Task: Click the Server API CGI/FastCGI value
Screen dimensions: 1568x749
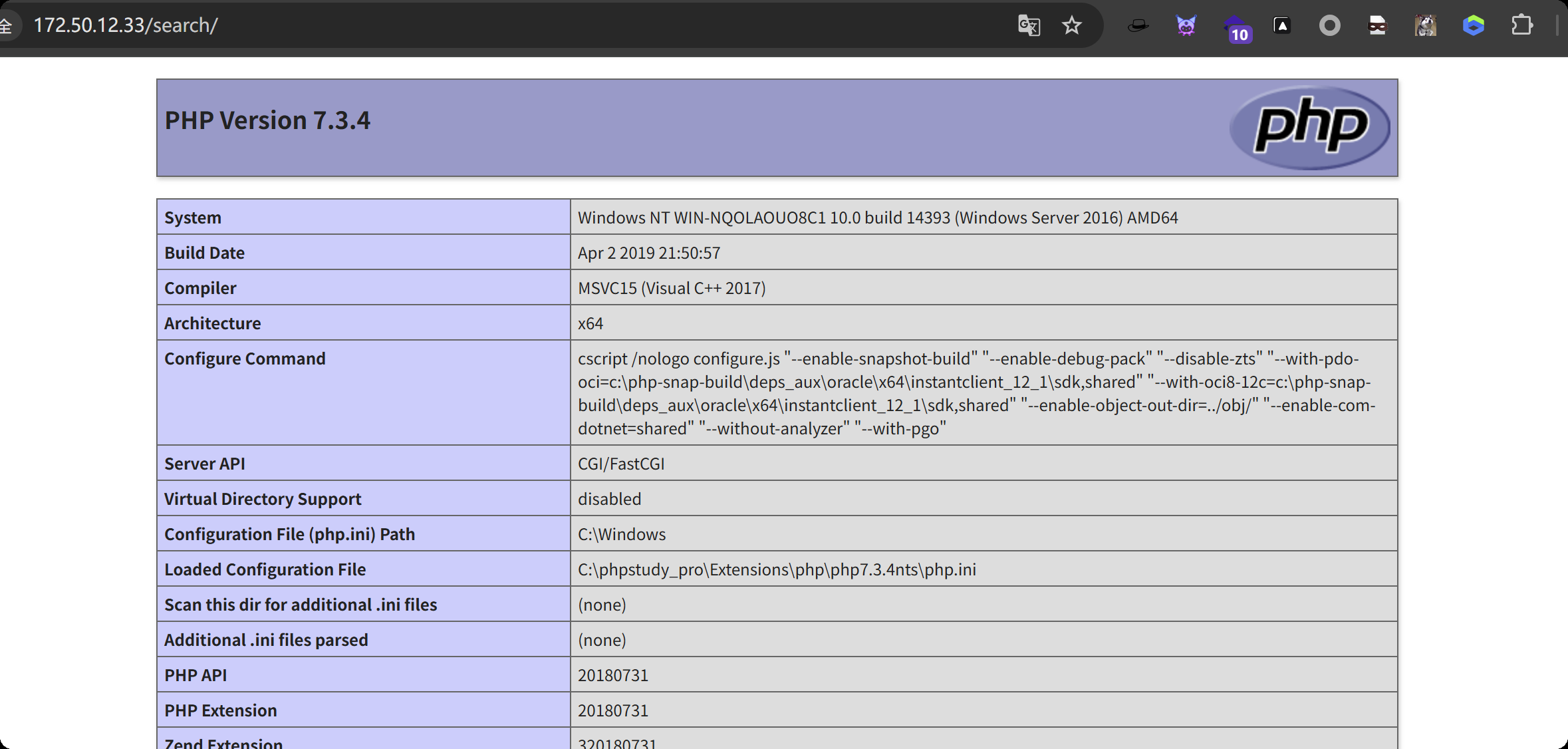Action: pyautogui.click(x=621, y=464)
